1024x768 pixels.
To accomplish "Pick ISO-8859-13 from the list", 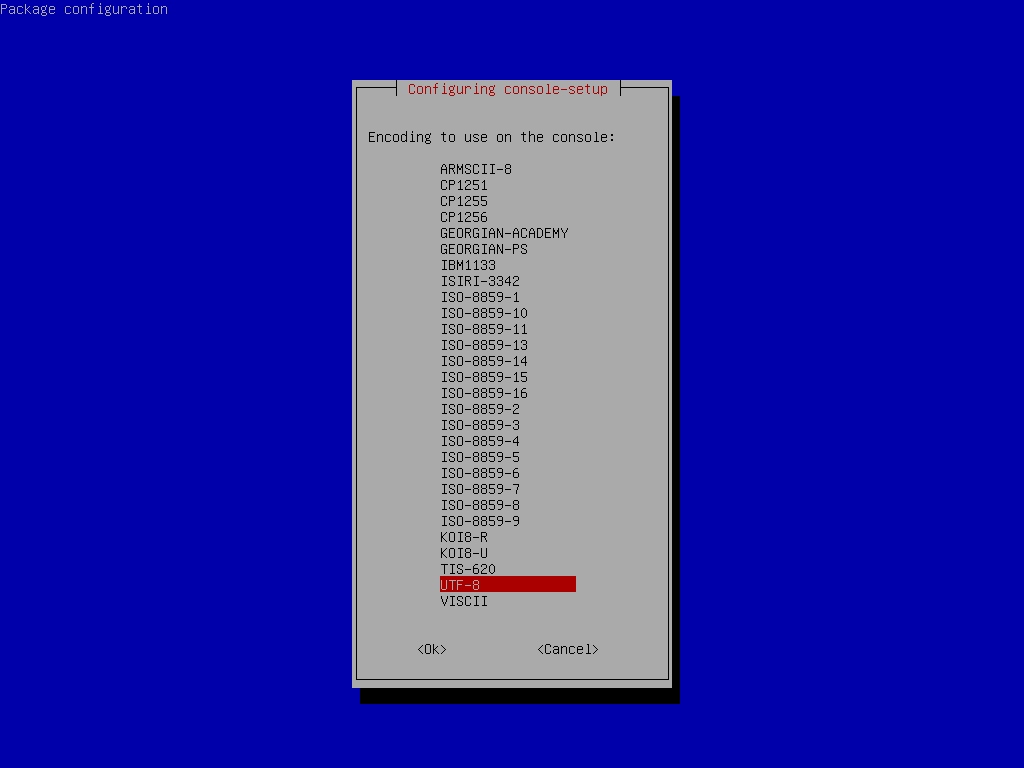I will pos(484,345).
